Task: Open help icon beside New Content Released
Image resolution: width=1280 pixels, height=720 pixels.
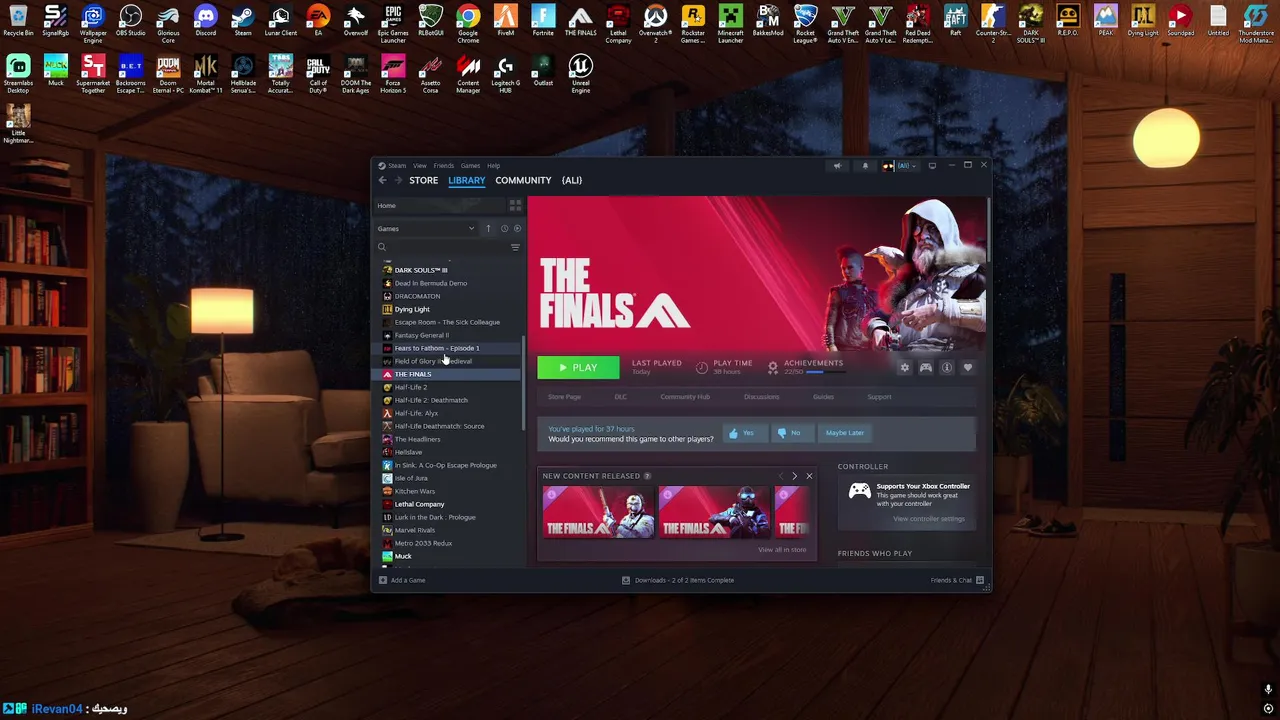Action: 647,476
